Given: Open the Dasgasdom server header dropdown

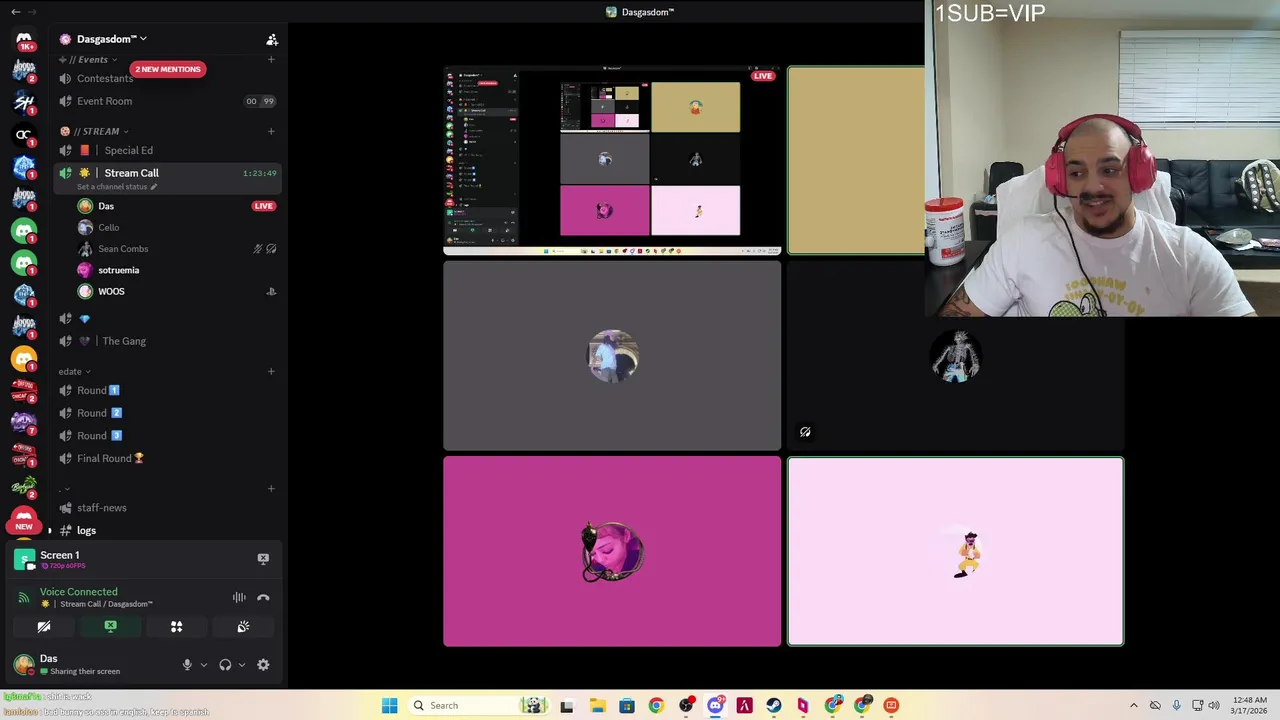Looking at the screenshot, I should (x=104, y=39).
